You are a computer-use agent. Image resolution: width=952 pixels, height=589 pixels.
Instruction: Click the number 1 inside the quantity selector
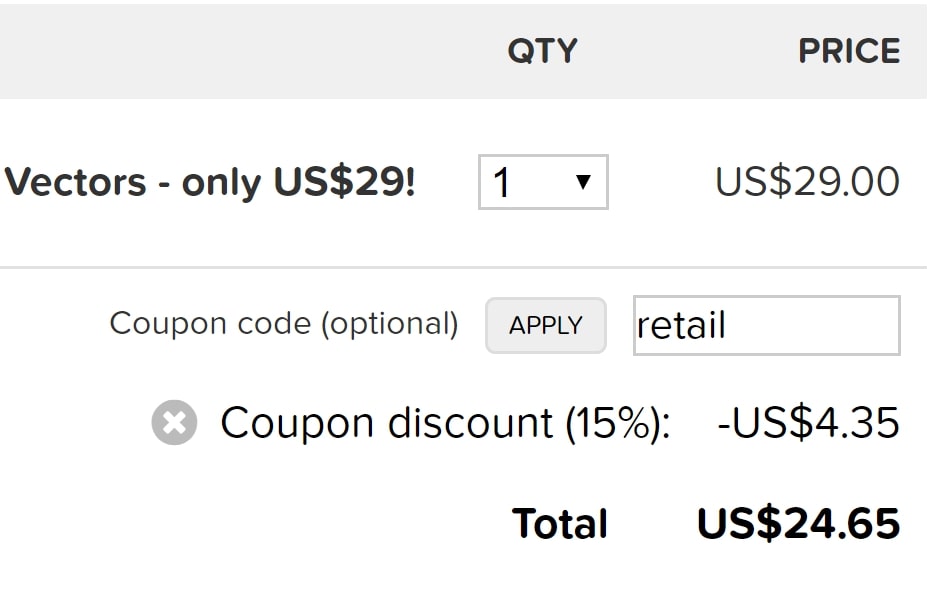[x=502, y=183]
